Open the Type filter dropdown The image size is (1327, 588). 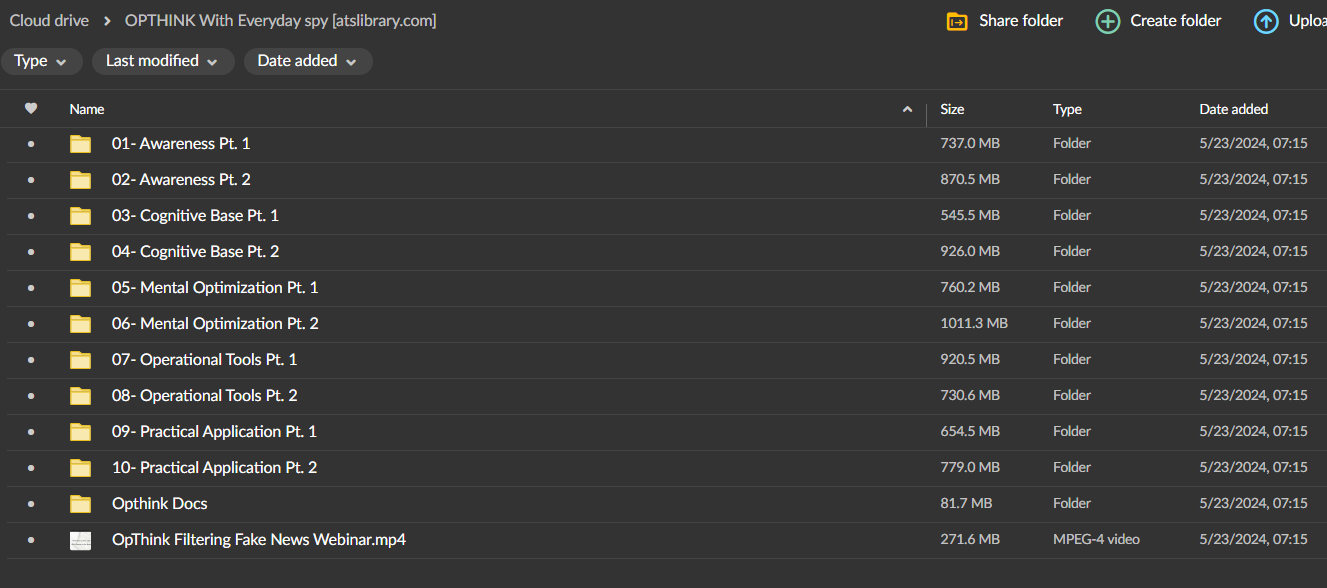(41, 61)
